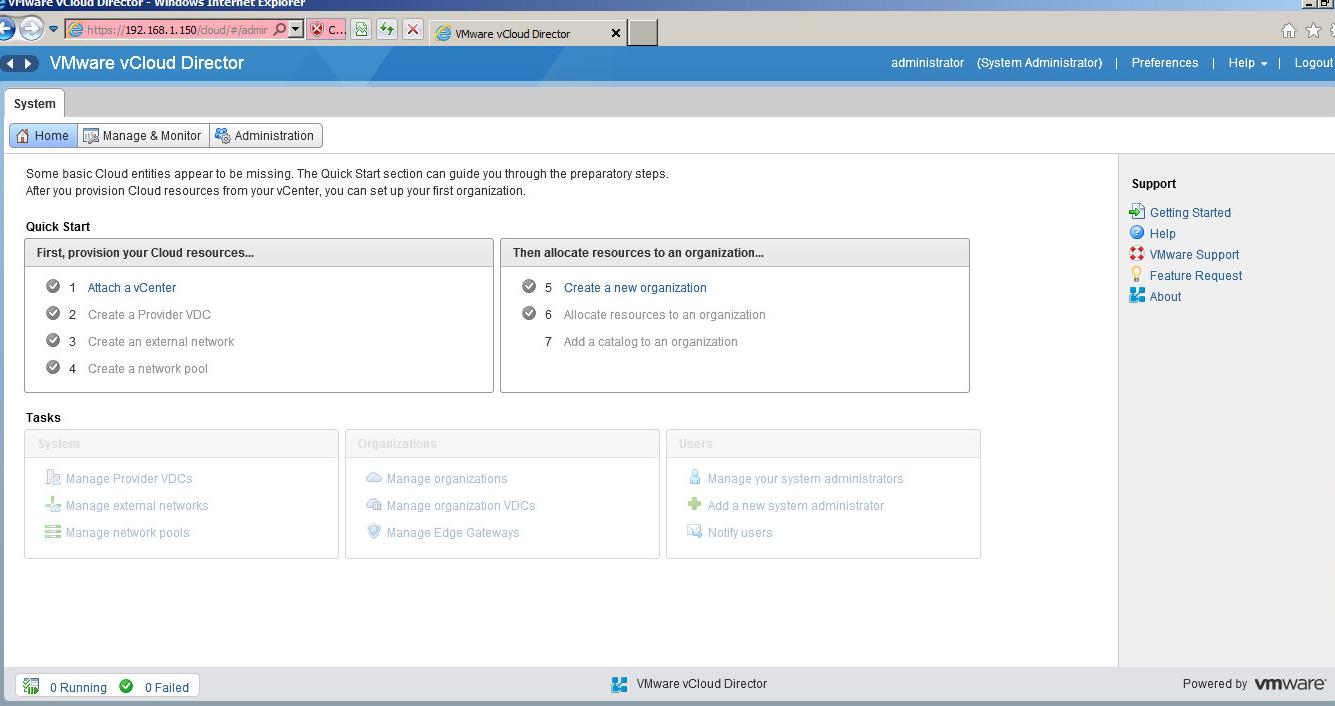Click the checkmark beside Create a network pool
This screenshot has height=706, width=1335.
[53, 367]
